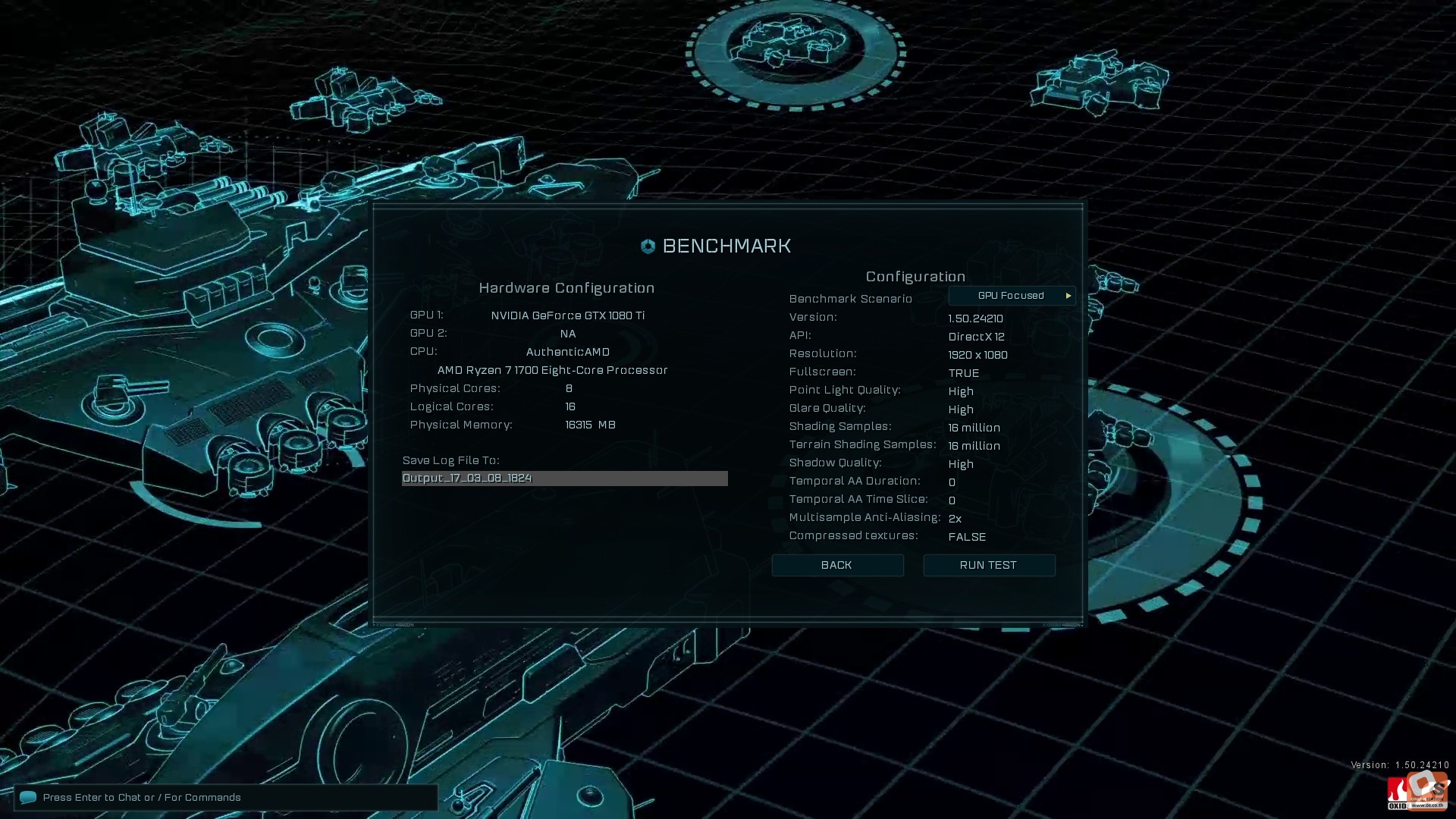
Task: Click the AMD Ryzen 7 1700 Eight-Core Processor text
Action: pos(553,370)
